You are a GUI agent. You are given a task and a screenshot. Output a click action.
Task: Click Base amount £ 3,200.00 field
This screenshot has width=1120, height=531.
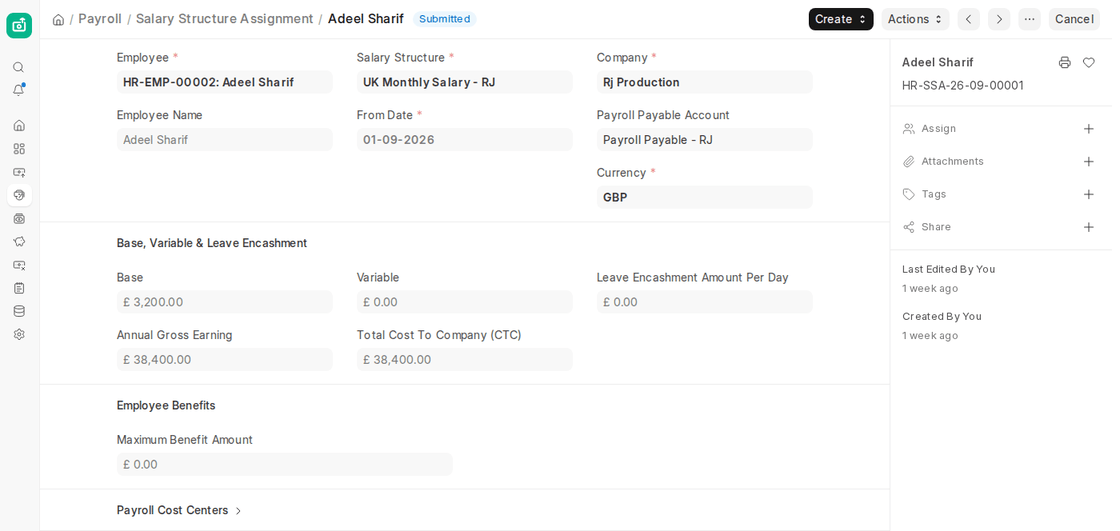point(224,302)
